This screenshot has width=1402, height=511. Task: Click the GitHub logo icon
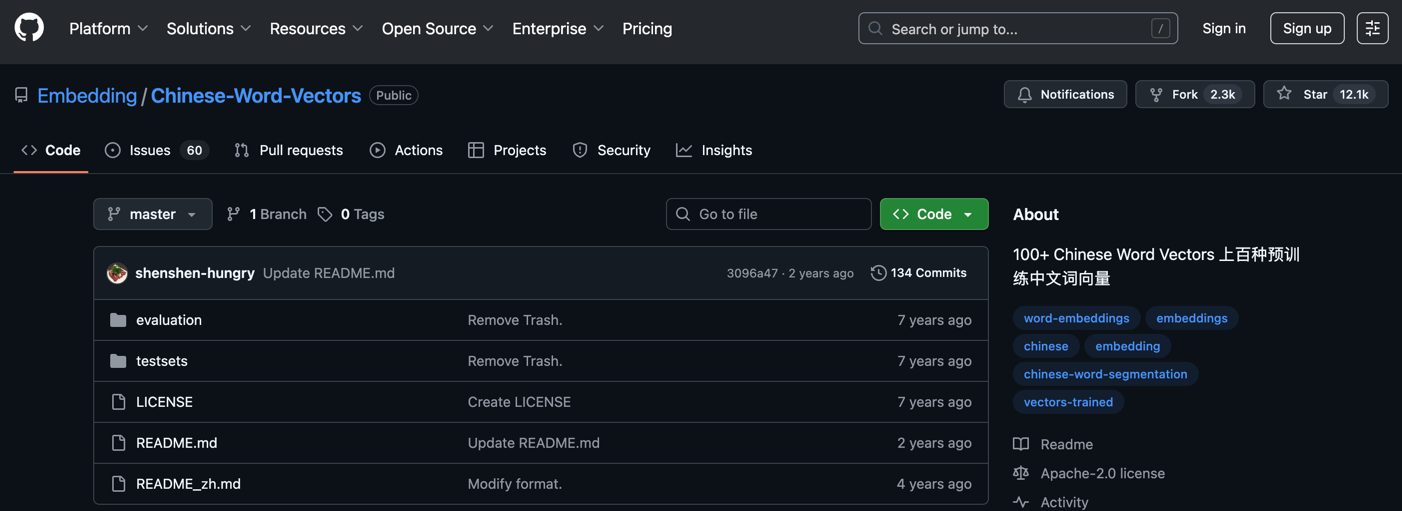[29, 28]
